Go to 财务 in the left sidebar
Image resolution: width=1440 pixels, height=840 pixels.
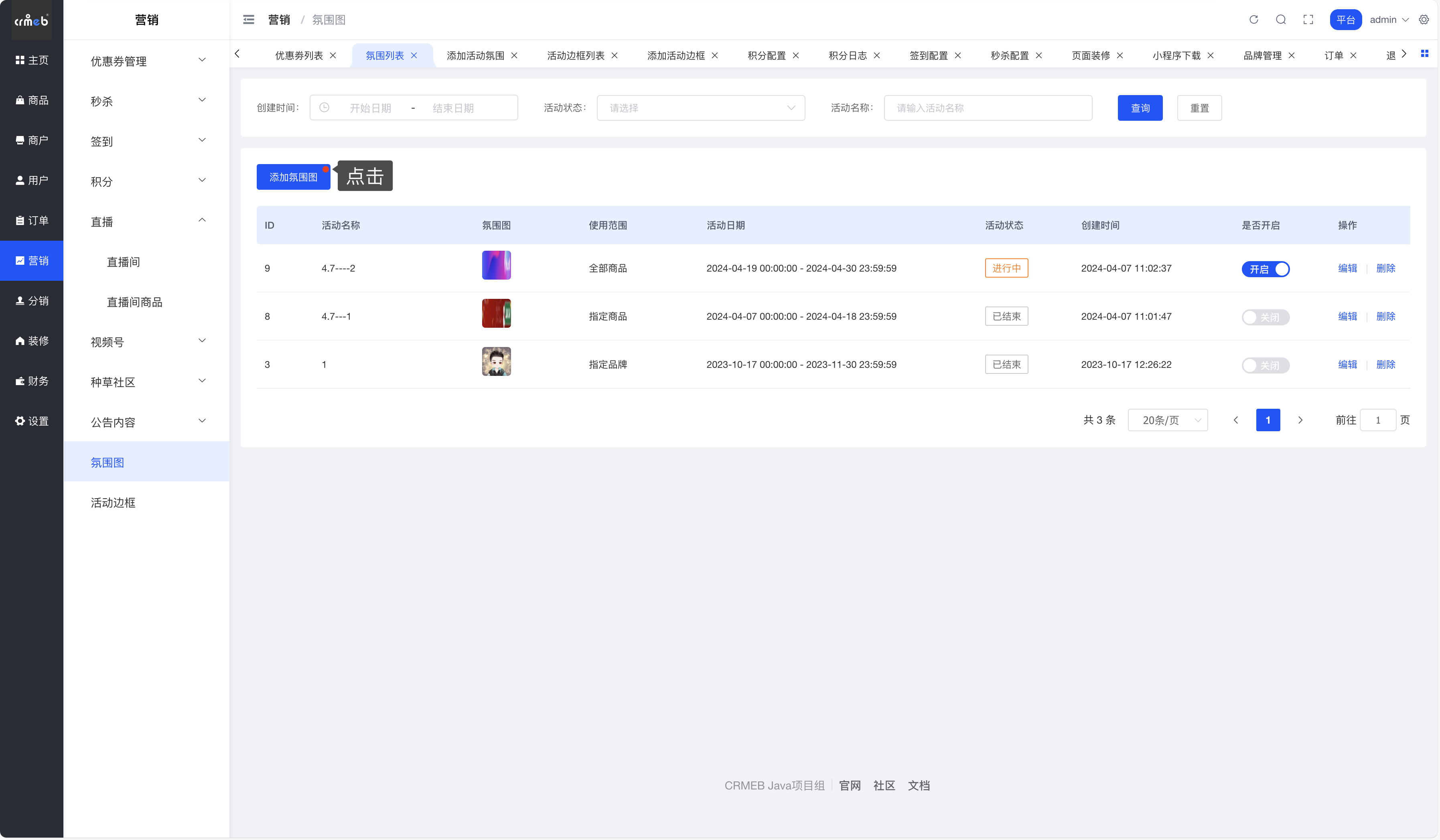tap(32, 381)
